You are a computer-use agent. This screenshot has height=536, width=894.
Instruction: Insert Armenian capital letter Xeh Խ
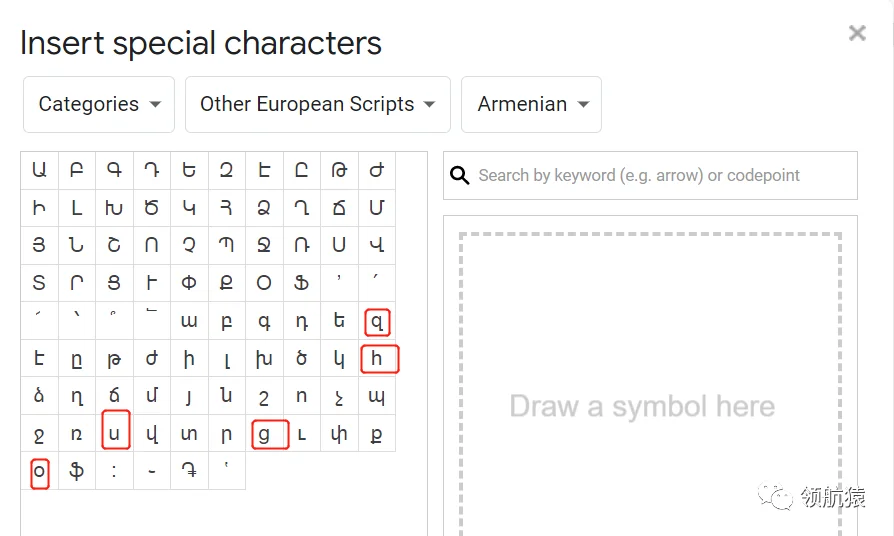tap(115, 208)
